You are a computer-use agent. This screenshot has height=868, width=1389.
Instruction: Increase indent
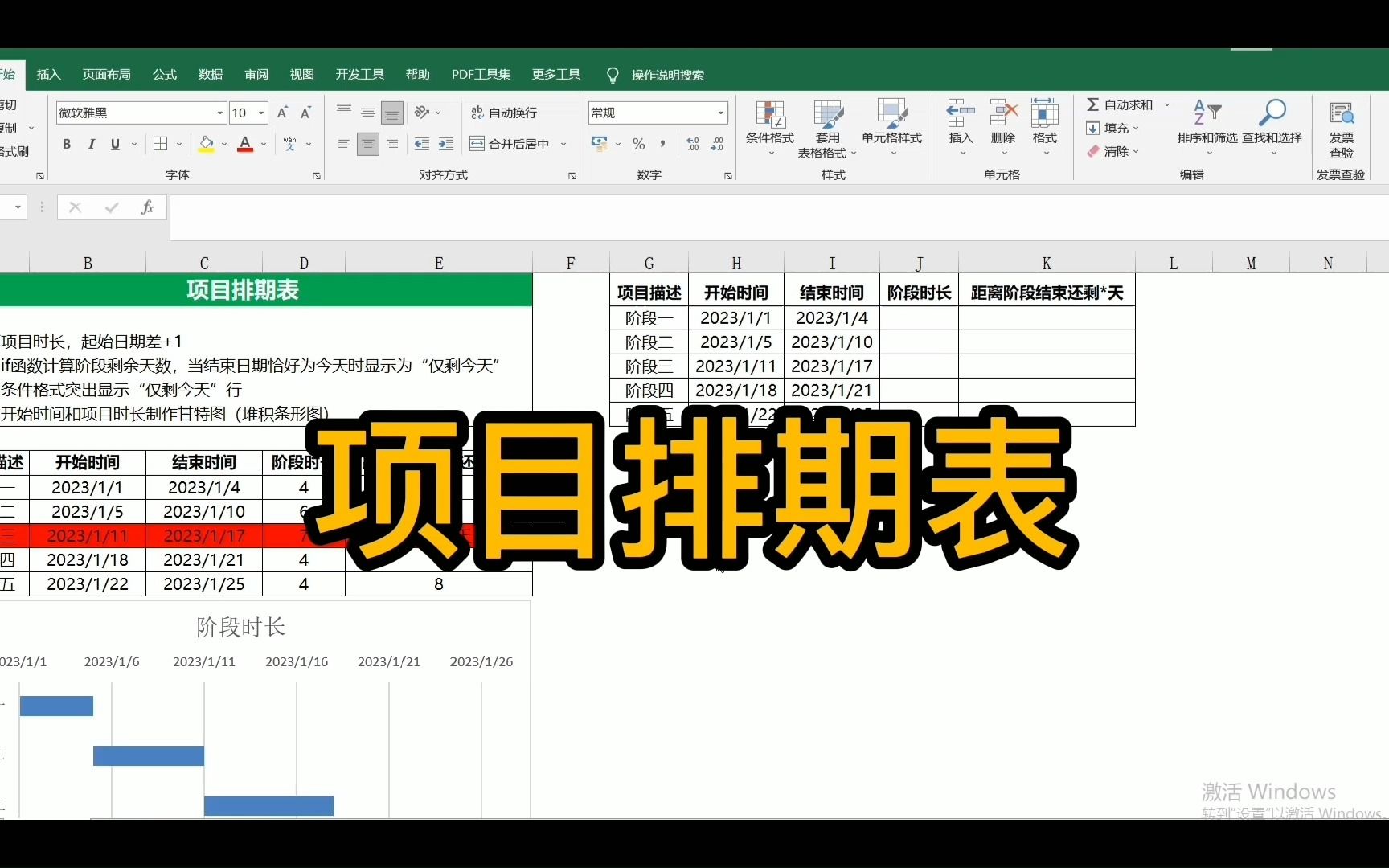point(446,144)
